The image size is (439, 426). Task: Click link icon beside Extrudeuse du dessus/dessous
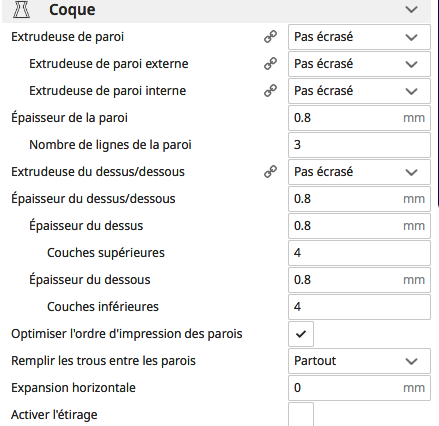(x=270, y=172)
